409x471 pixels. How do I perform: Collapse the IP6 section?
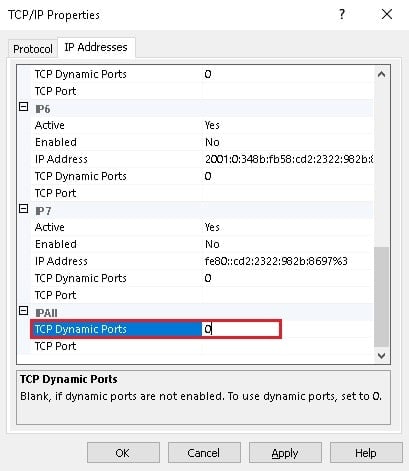[x=23, y=107]
